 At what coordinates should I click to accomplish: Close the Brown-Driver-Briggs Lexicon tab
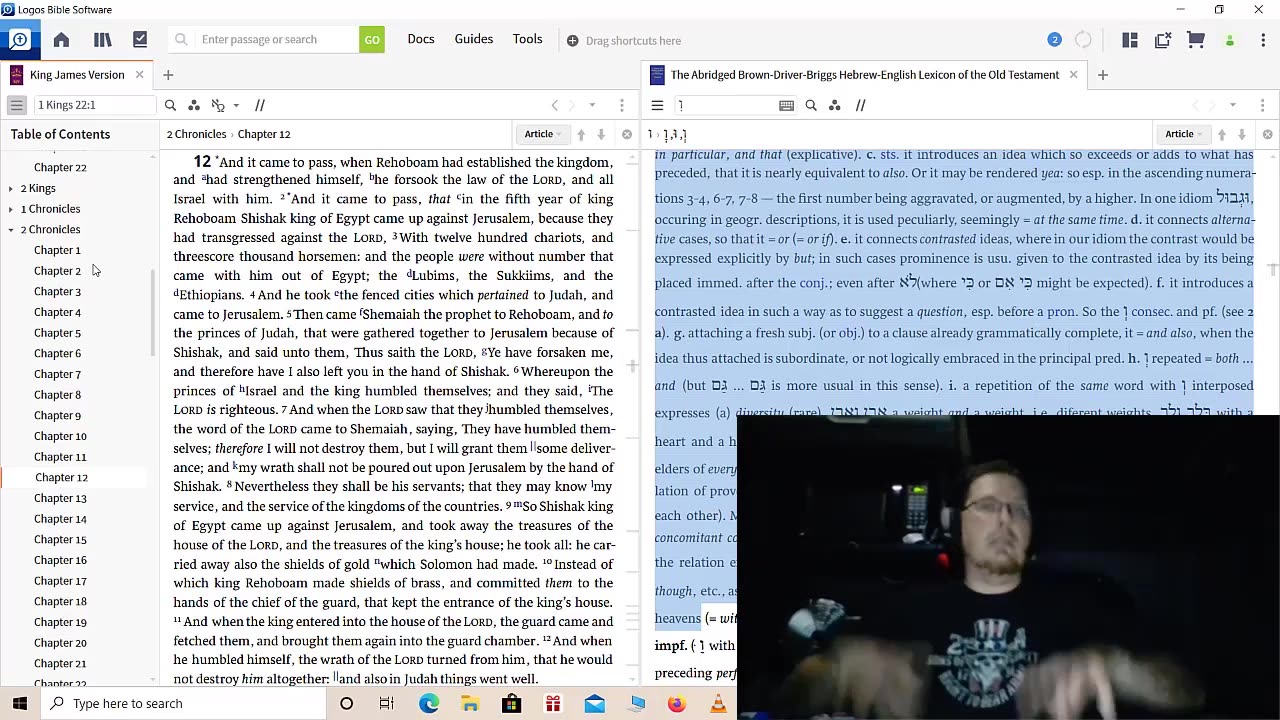(1073, 75)
